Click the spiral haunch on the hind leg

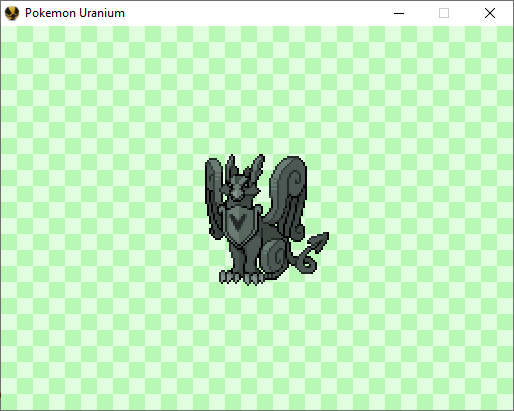[274, 256]
